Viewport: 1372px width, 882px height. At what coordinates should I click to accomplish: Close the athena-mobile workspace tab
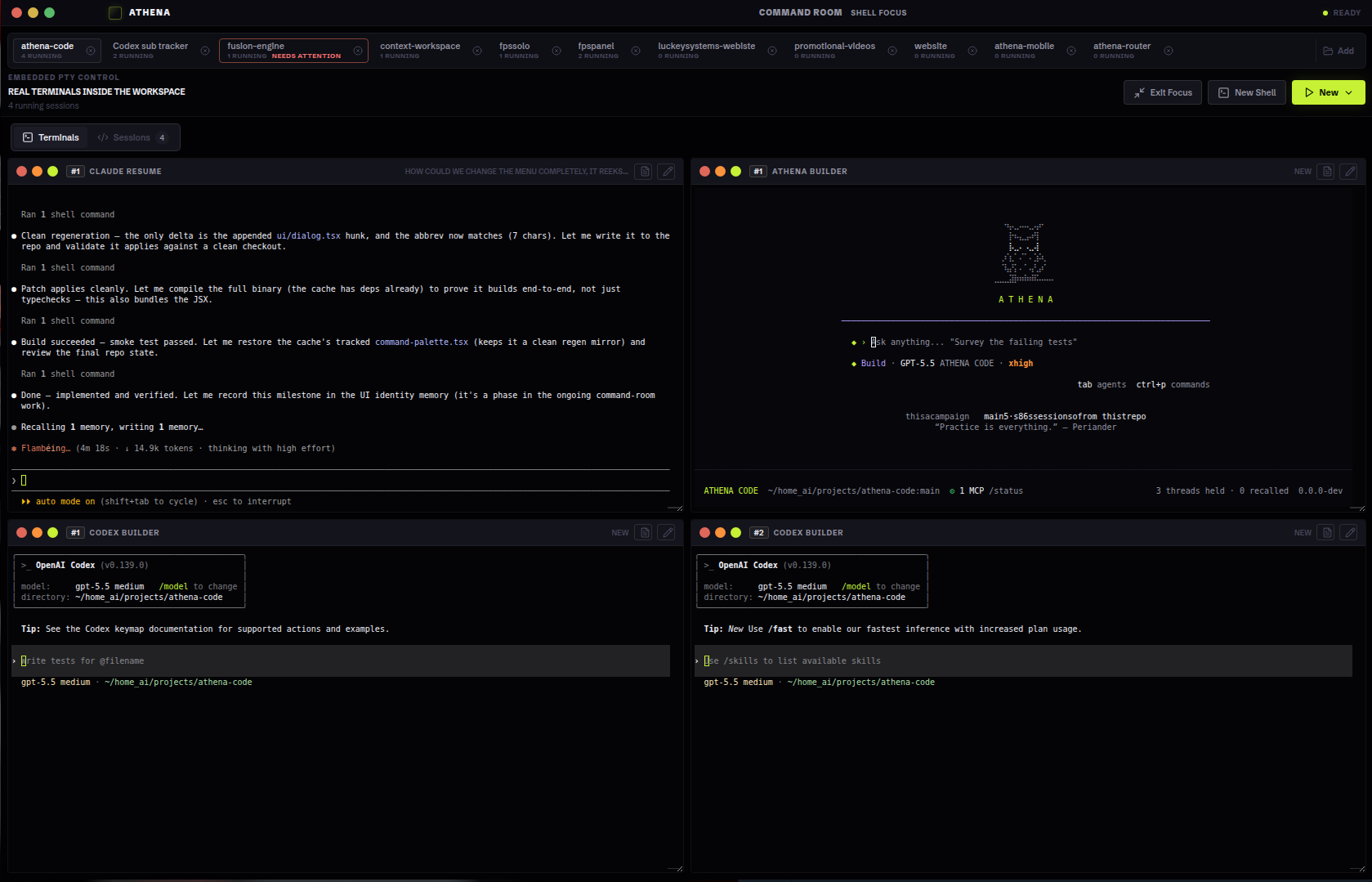click(x=1071, y=51)
